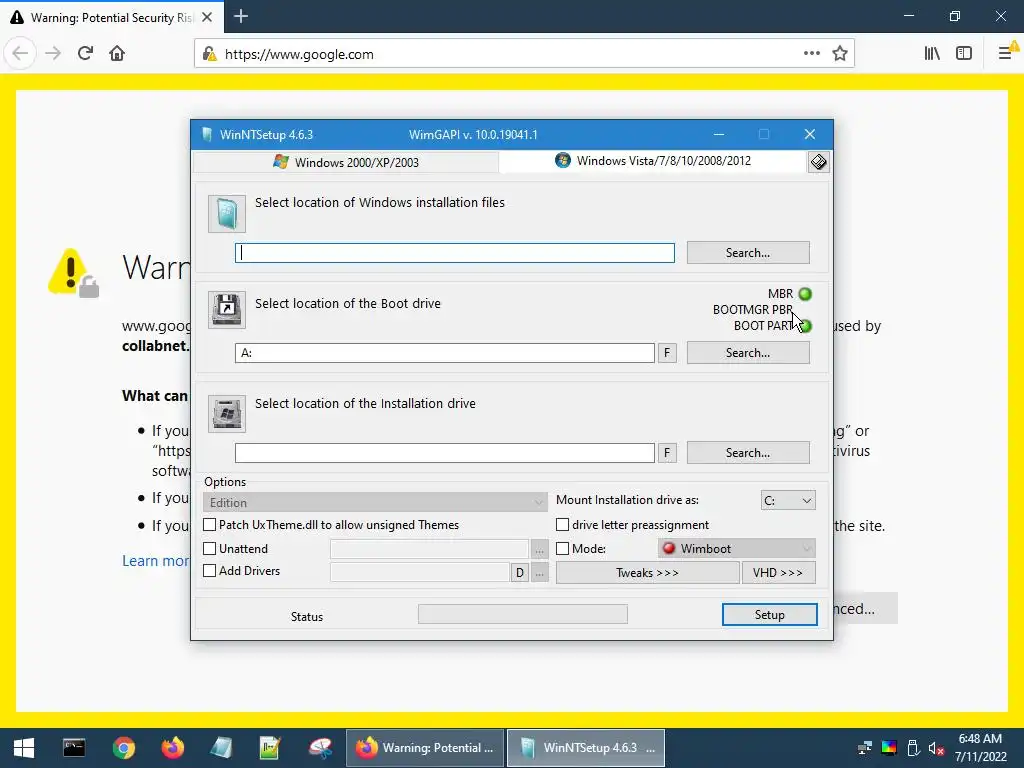The height and width of the screenshot is (768, 1024).
Task: Click the BOOT PART green status light
Action: (805, 326)
